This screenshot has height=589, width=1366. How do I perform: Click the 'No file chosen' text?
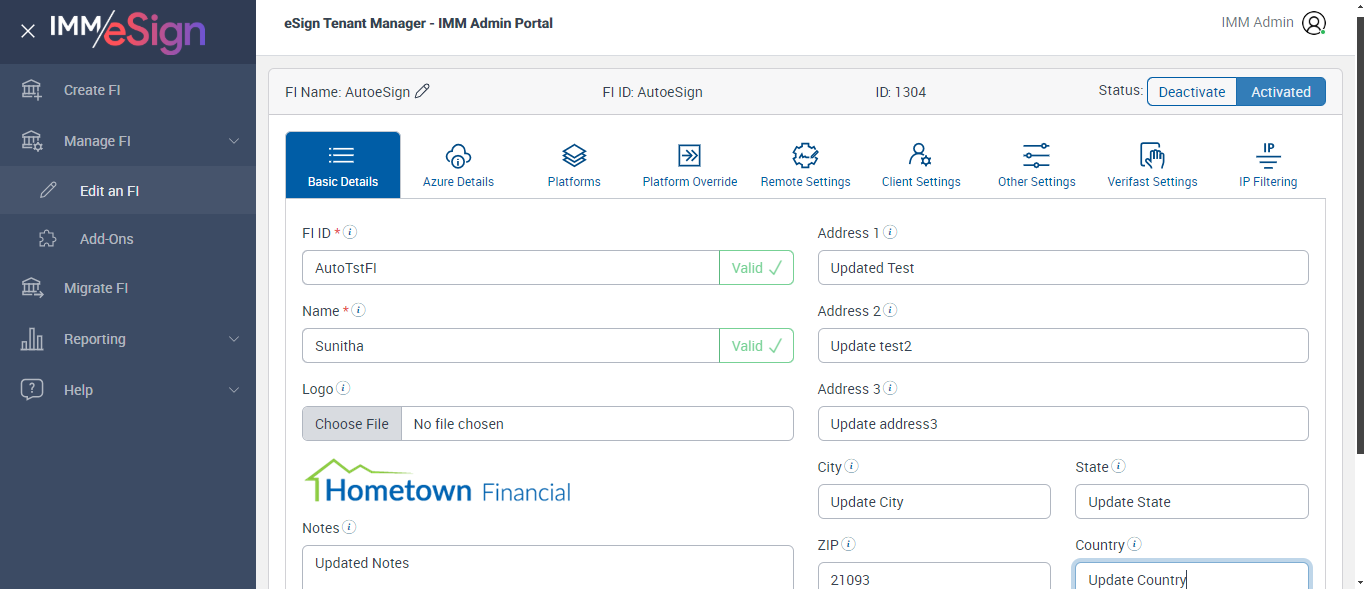458,424
